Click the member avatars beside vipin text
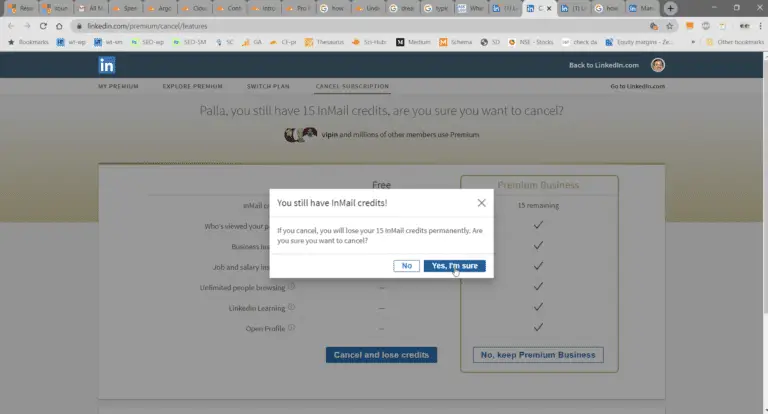This screenshot has width=768, height=414. coord(301,134)
